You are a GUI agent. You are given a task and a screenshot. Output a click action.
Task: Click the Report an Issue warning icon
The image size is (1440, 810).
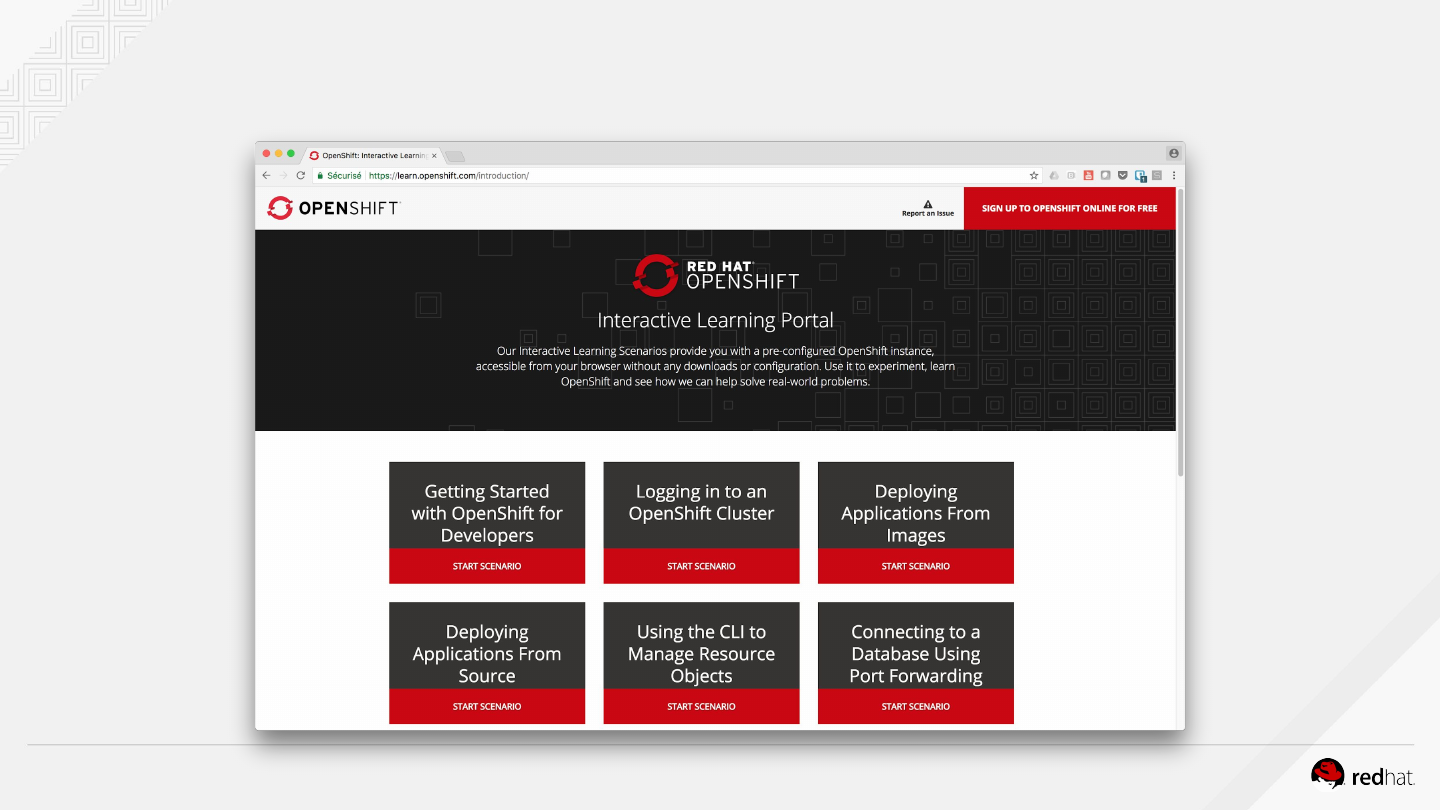(928, 204)
